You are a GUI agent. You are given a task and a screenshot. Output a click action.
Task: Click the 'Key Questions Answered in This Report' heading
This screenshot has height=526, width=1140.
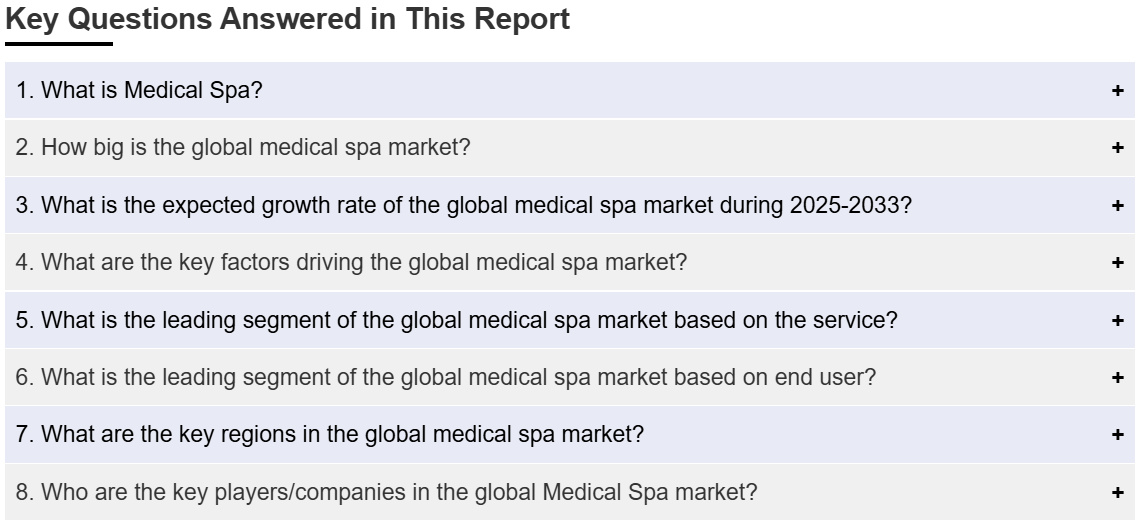(287, 20)
